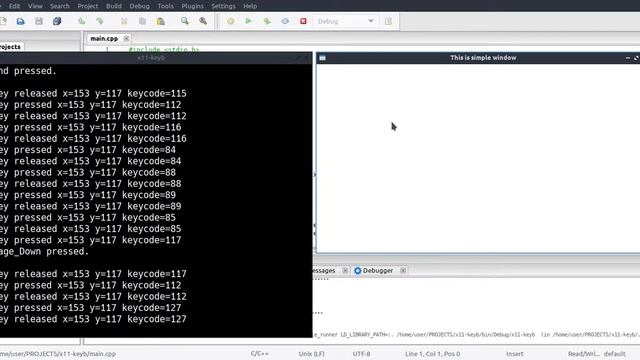Copy the selection with the Copy icon
This screenshot has height=360, width=640.
(x=142, y=21)
